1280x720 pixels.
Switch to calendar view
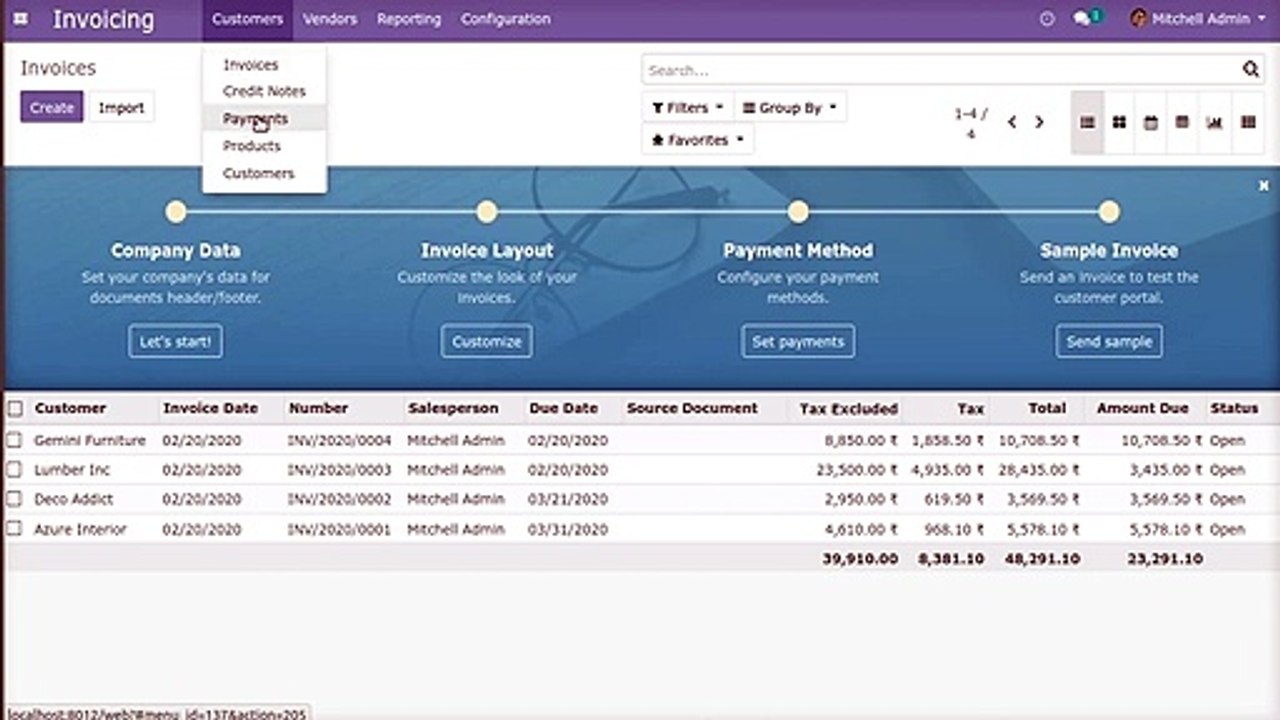1151,122
